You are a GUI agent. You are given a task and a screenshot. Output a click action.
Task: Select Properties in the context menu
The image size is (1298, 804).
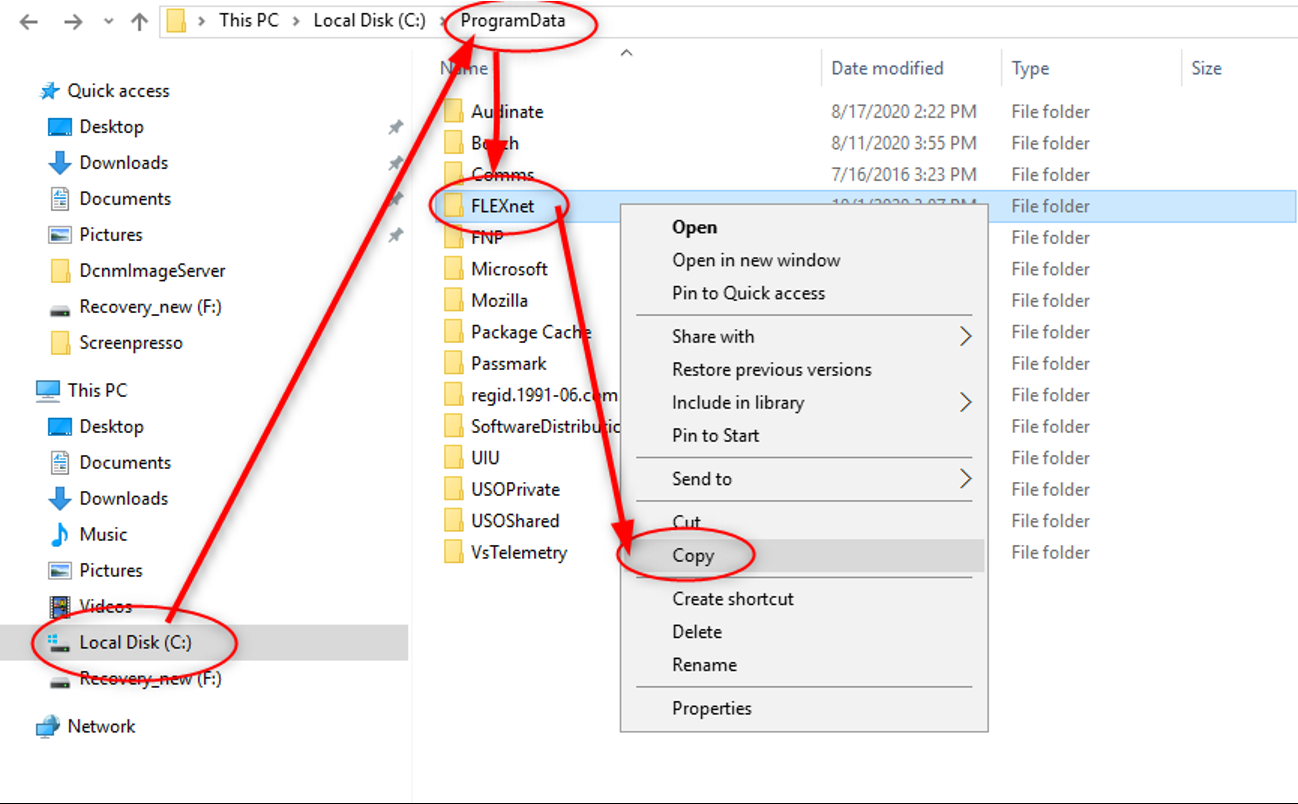point(711,708)
